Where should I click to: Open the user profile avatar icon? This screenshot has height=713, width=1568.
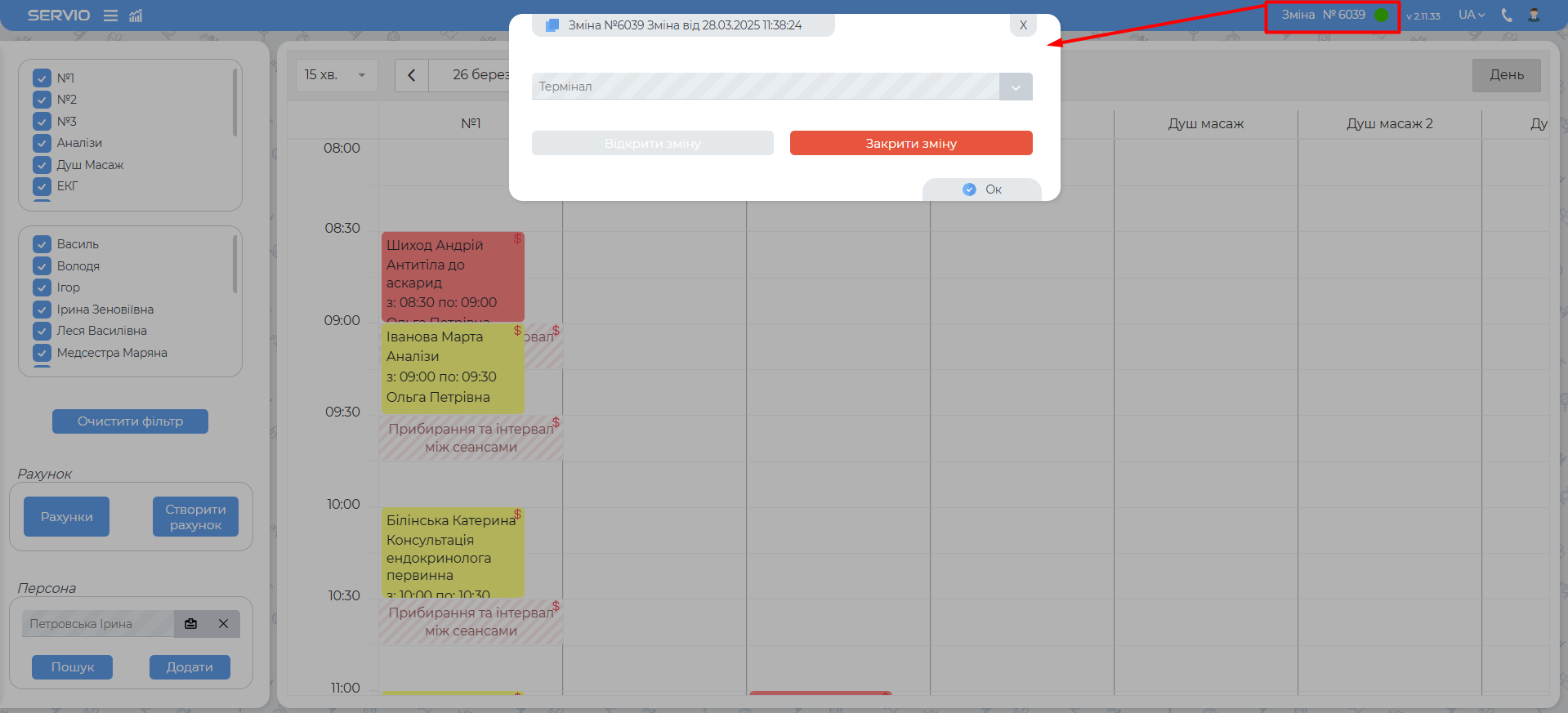tap(1534, 15)
